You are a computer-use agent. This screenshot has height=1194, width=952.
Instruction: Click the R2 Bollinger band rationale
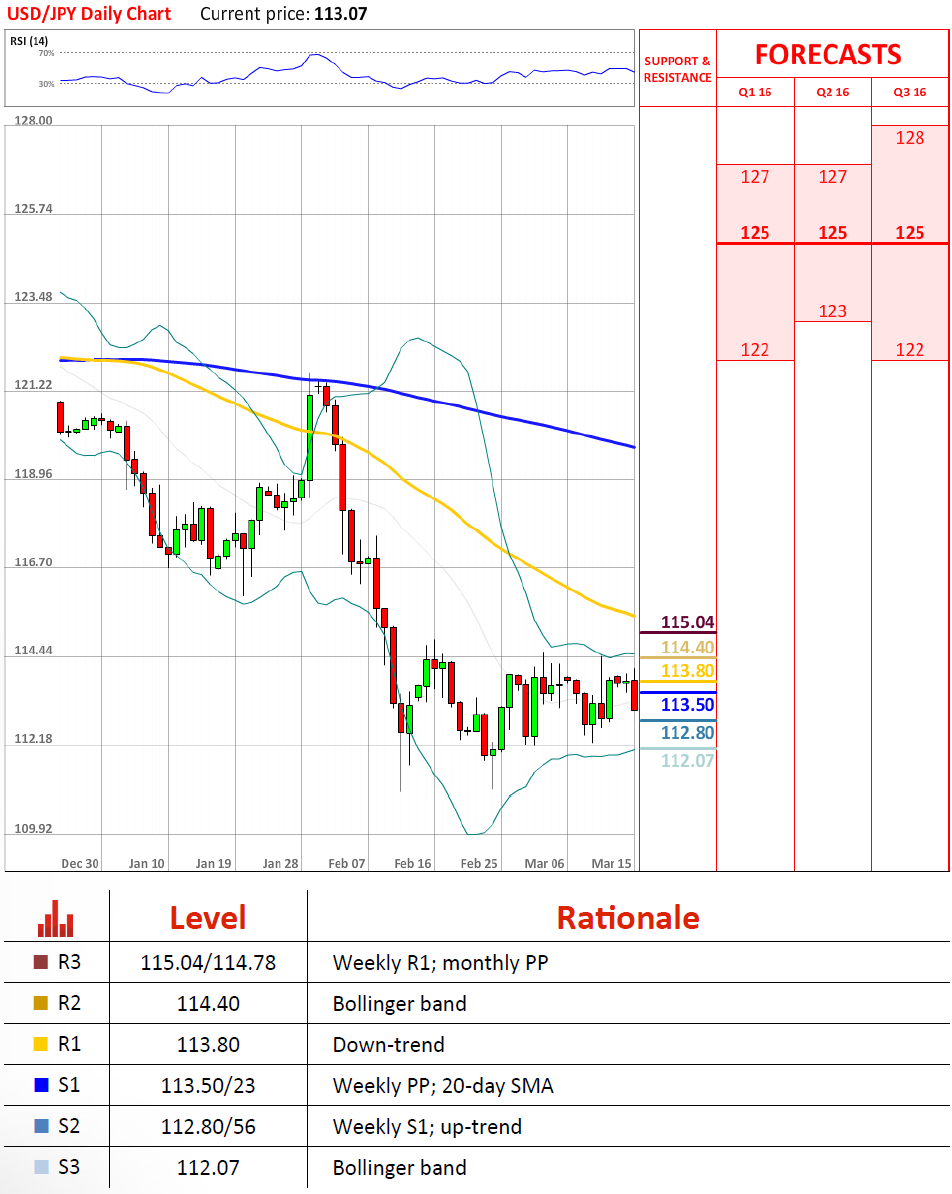[x=399, y=1004]
